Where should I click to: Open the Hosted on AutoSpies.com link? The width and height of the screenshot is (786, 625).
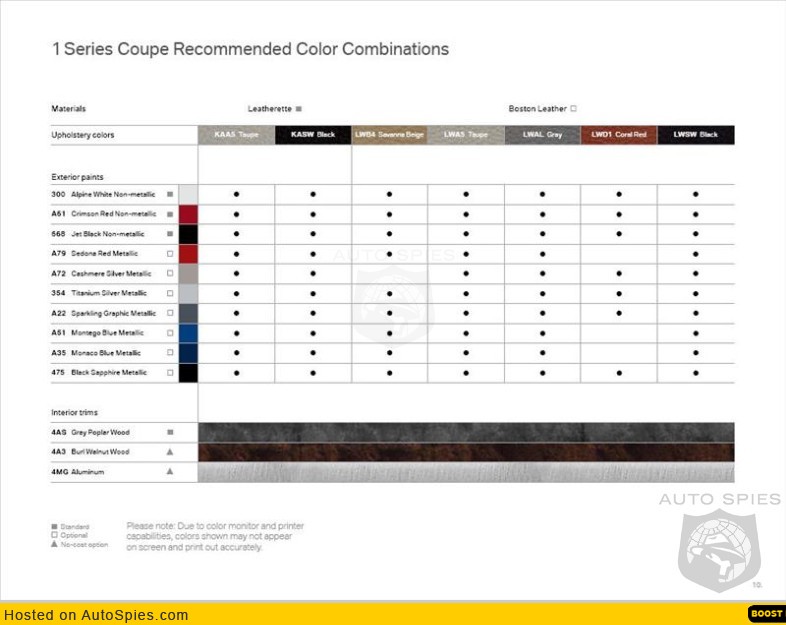[96, 615]
